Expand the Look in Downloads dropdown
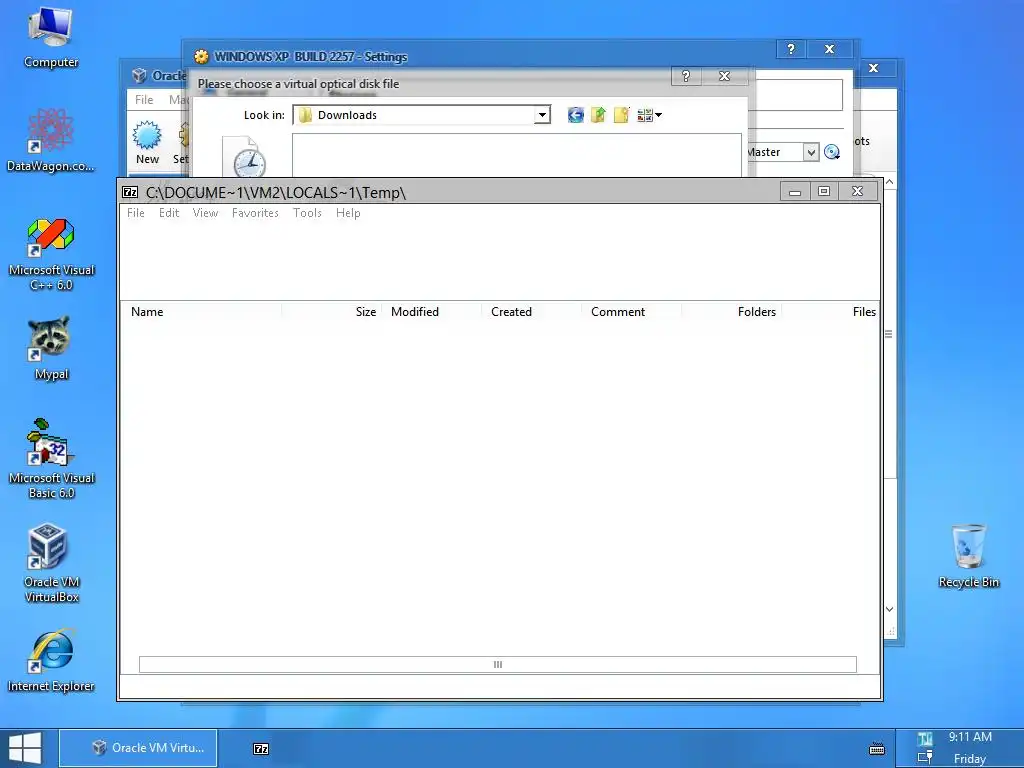 coord(542,115)
